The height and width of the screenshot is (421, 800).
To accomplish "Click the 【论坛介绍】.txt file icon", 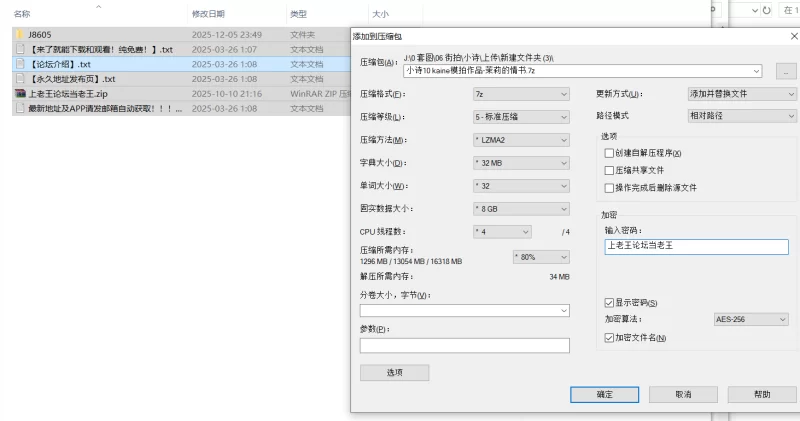I will point(20,64).
